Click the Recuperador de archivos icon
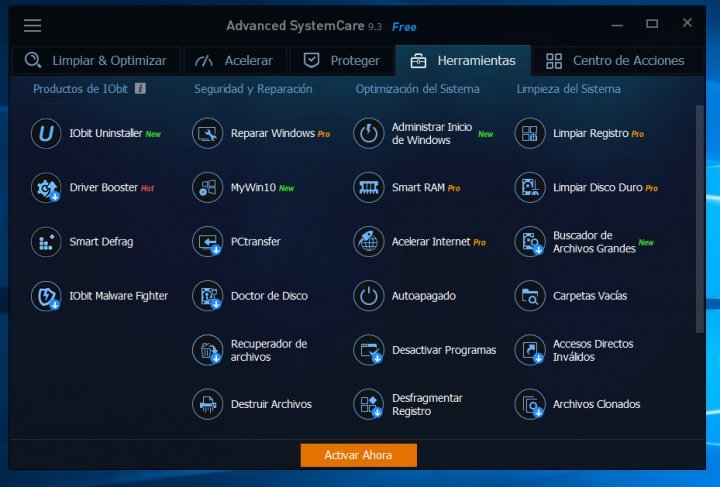Screen dimensions: 720x487 click(x=208, y=350)
